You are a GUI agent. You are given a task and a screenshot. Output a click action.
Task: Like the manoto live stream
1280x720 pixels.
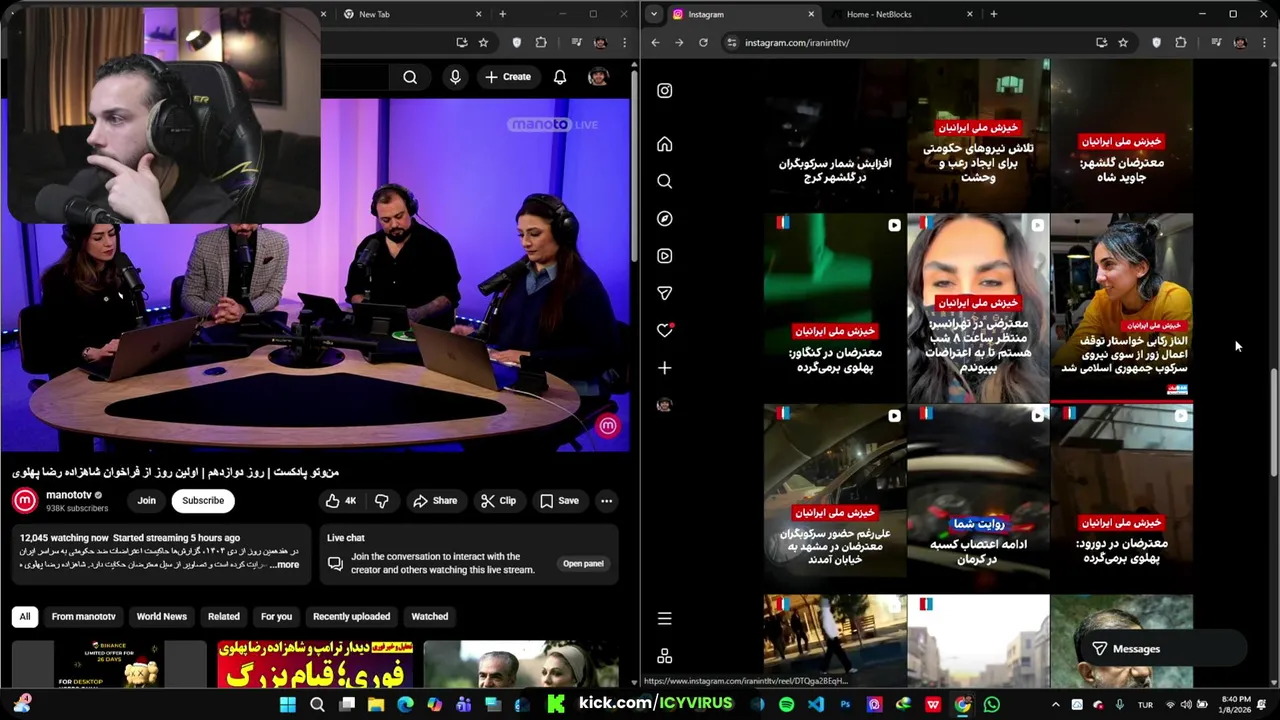(x=341, y=500)
